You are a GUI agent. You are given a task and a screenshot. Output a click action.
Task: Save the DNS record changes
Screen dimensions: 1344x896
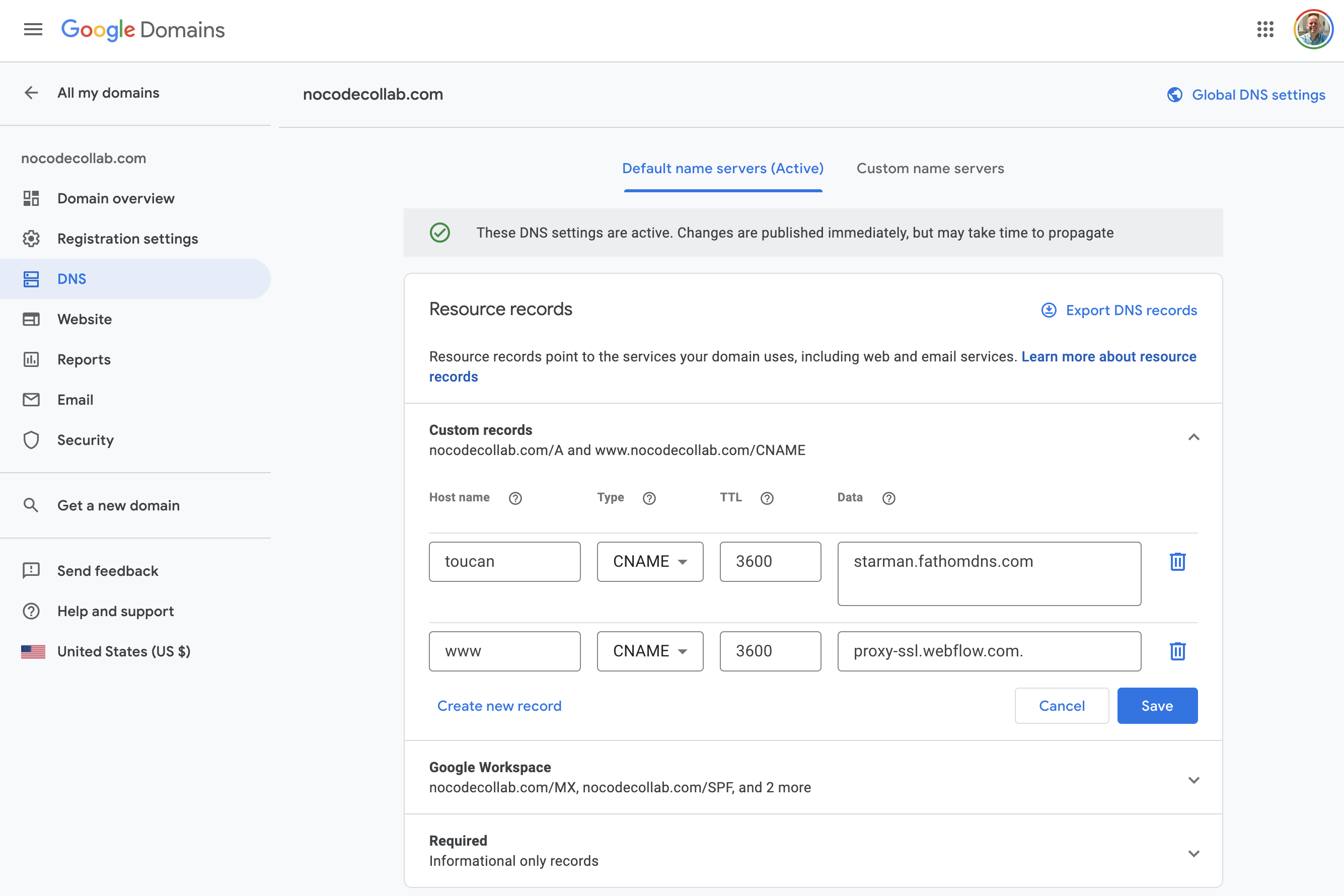point(1157,706)
